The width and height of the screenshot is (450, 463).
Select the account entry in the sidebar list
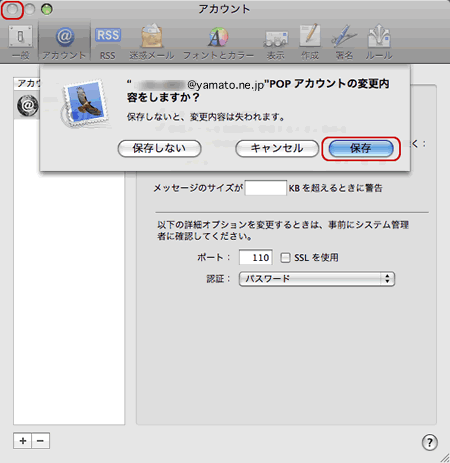pyautogui.click(x=27, y=106)
